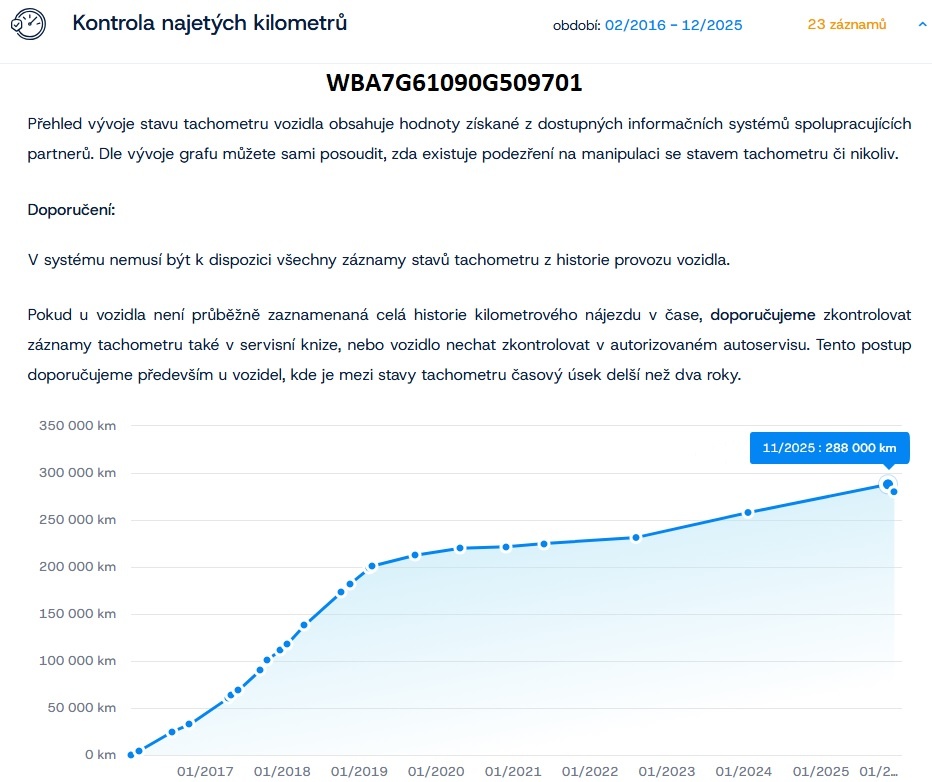Click the highlighted 11/2025 data point

coord(887,485)
